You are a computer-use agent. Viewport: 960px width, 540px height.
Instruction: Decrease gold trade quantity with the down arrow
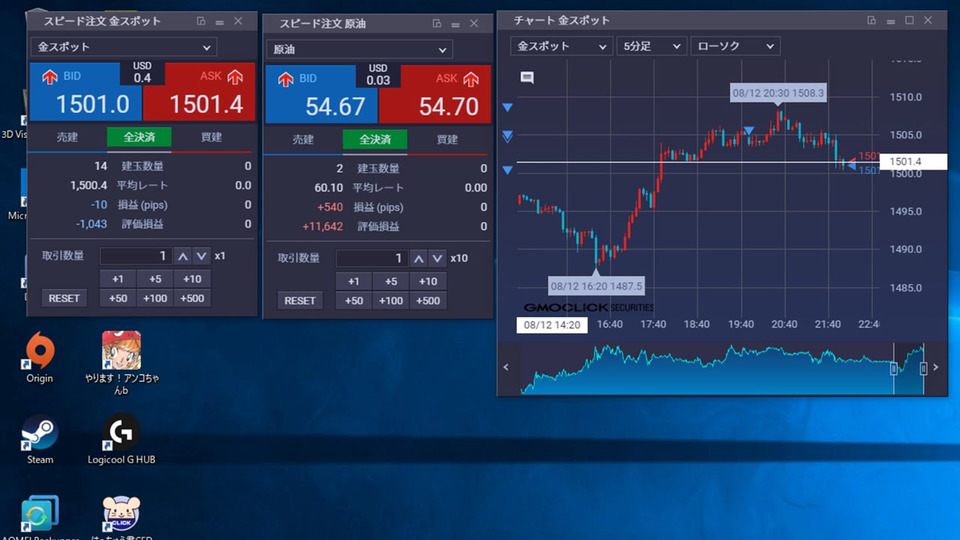click(201, 256)
